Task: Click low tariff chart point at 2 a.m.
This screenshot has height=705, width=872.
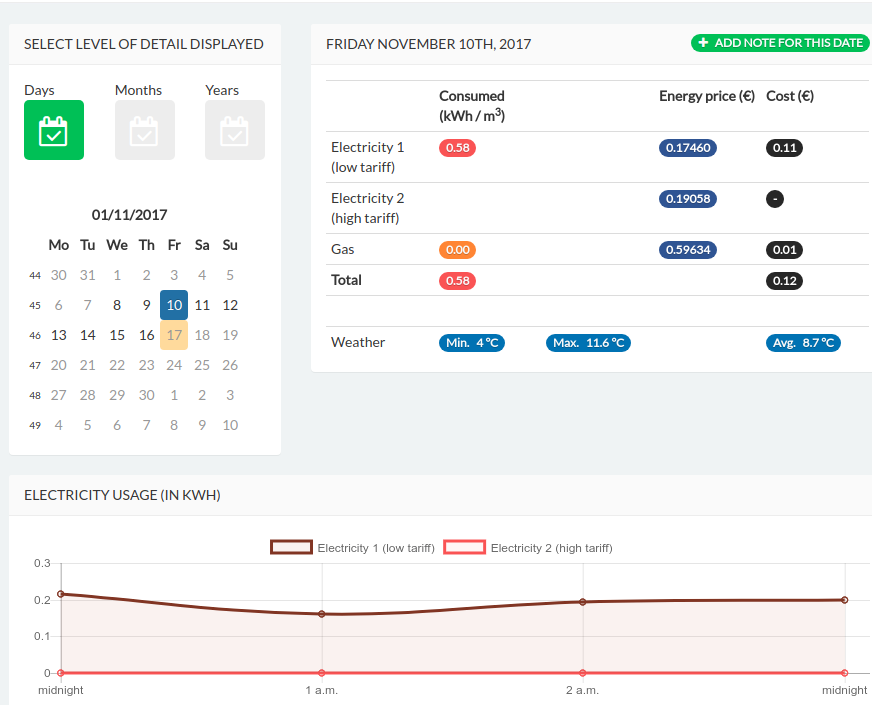Action: (583, 602)
